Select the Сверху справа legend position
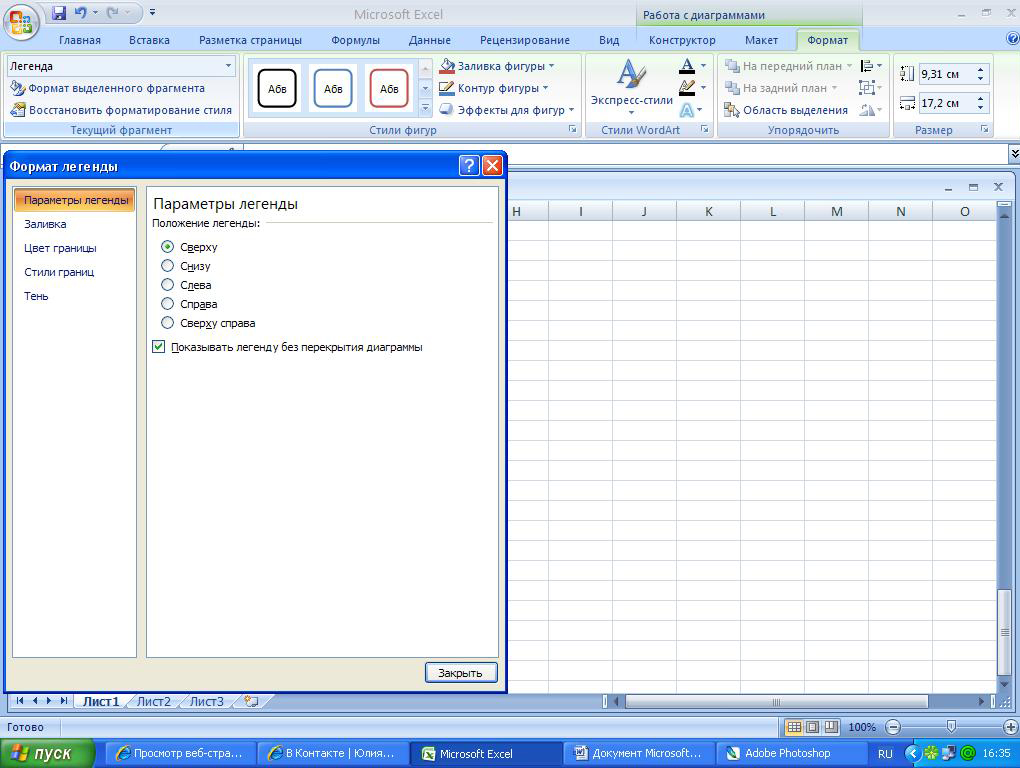Viewport: 1020px width, 768px height. pyautogui.click(x=167, y=323)
